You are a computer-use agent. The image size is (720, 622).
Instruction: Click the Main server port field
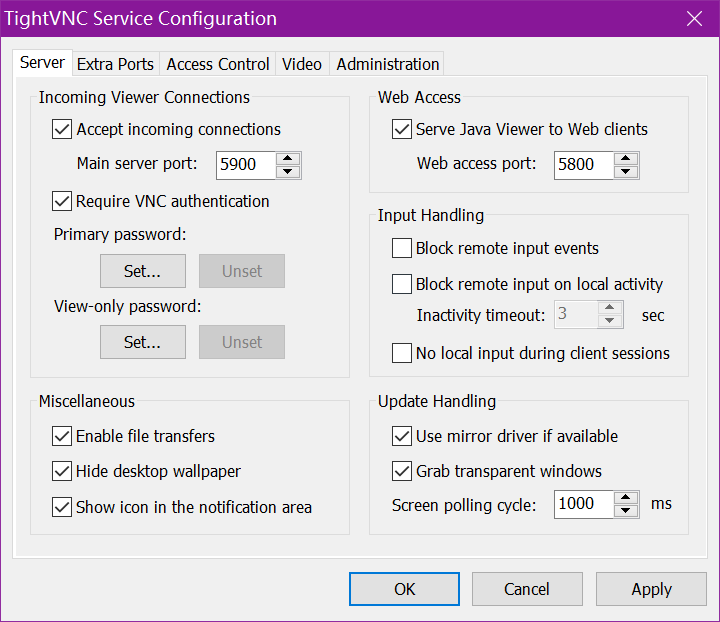[244, 164]
